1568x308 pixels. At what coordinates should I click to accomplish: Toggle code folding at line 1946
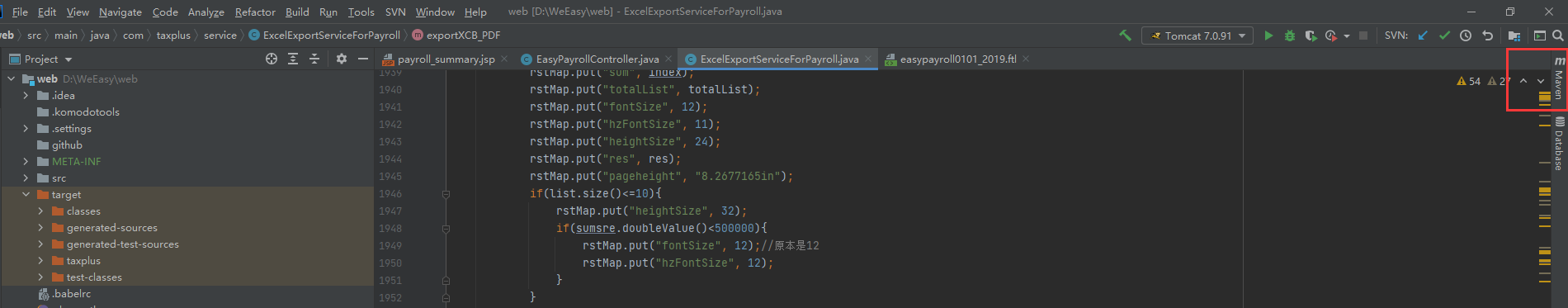[x=446, y=194]
